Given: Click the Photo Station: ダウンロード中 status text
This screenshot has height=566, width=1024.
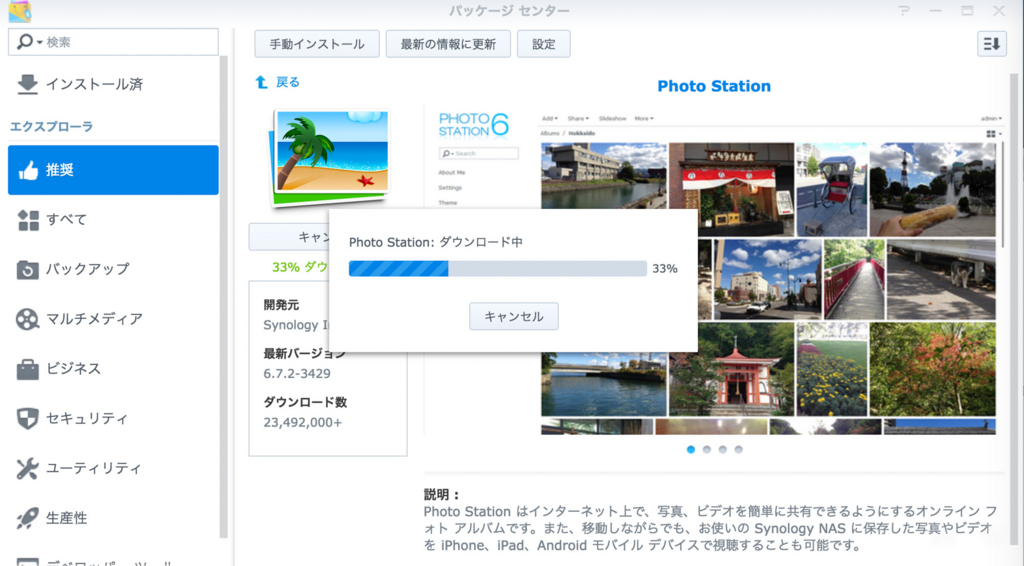Looking at the screenshot, I should (x=436, y=242).
